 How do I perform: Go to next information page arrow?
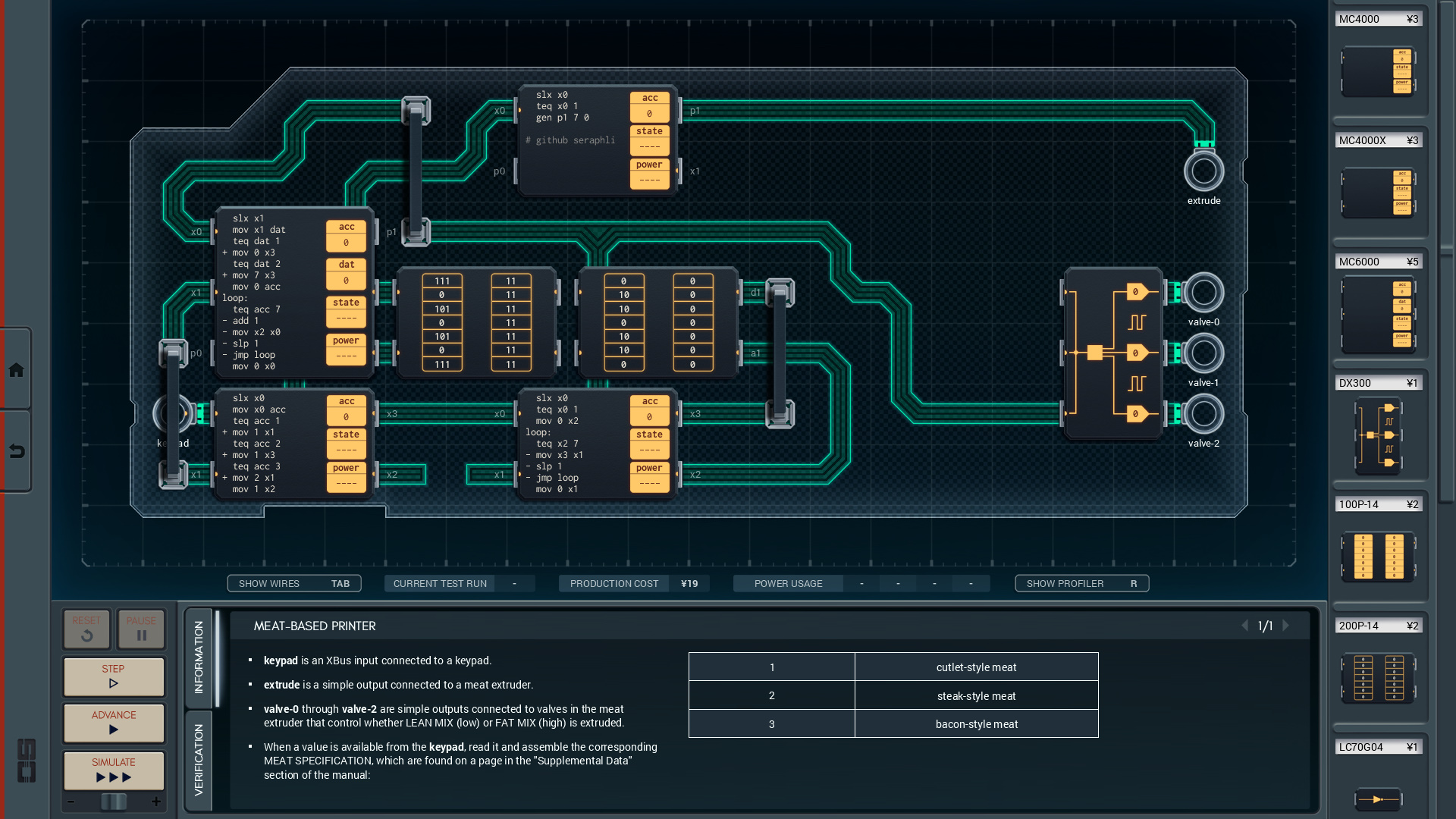point(1286,626)
